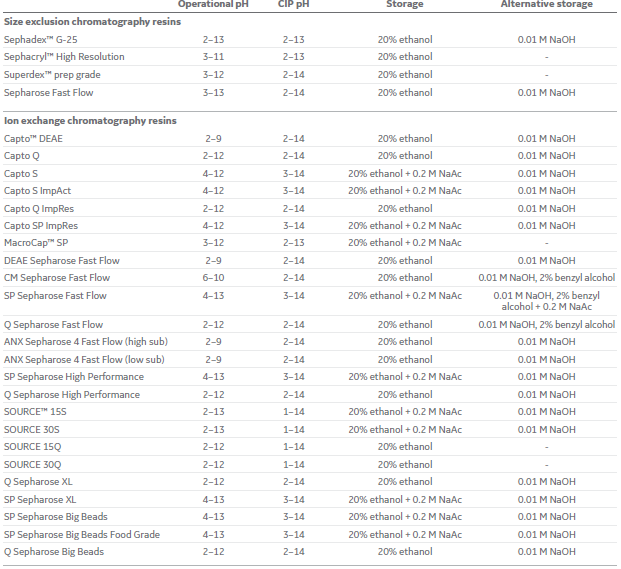The height and width of the screenshot is (569, 621).
Task: Select 0.01 M NaOH in Capto DEAE row
Action: 547,139
